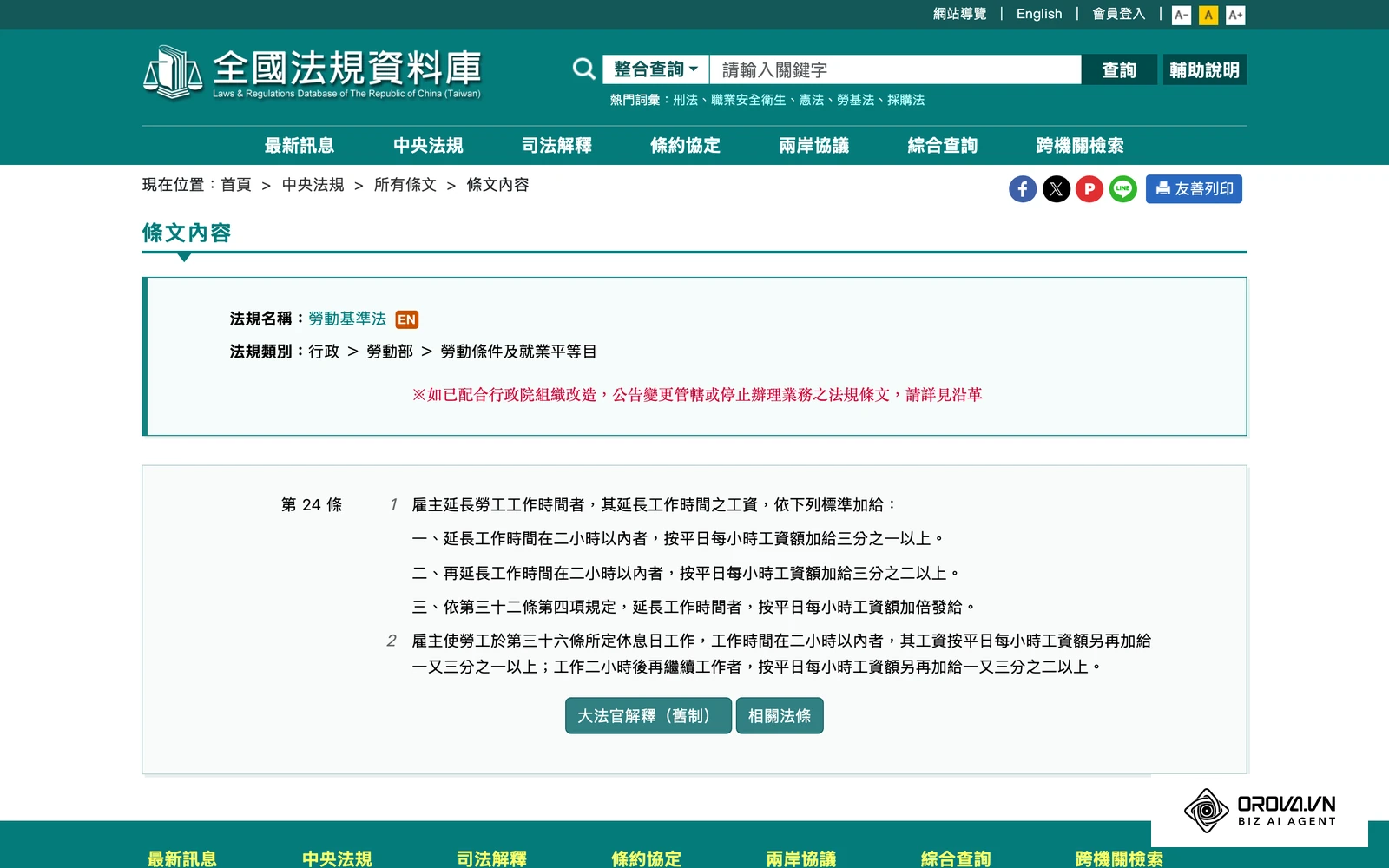Open 最新訊息 in the top navigation
Image resolution: width=1389 pixels, height=868 pixels.
[x=299, y=145]
